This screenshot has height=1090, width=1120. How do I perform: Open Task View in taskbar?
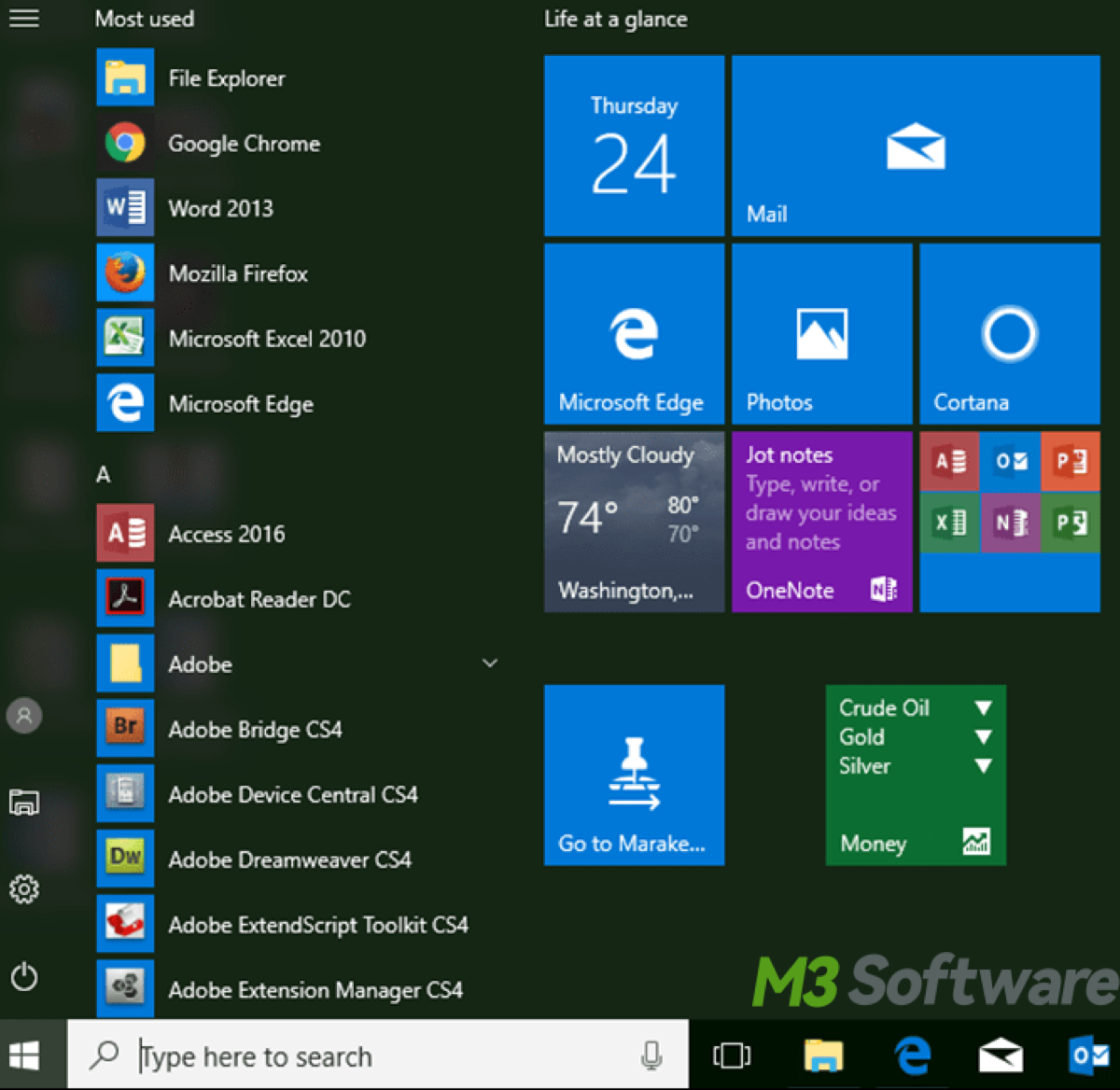coord(732,1055)
